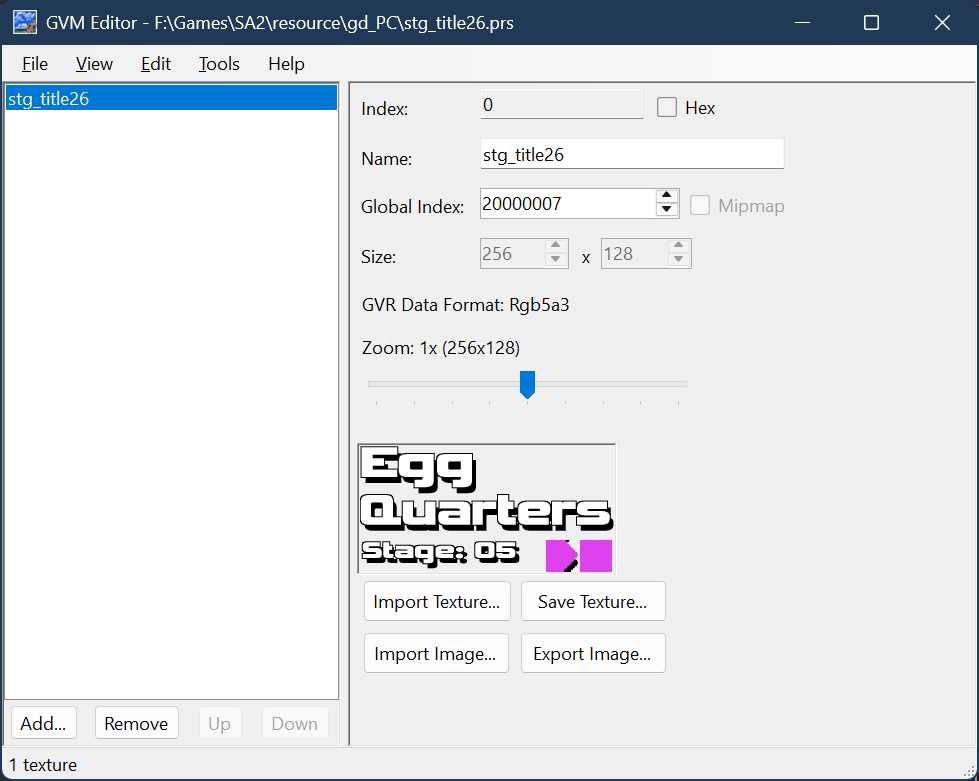Click the Egg Quarters texture preview
Viewport: 979px width, 781px height.
coord(486,509)
